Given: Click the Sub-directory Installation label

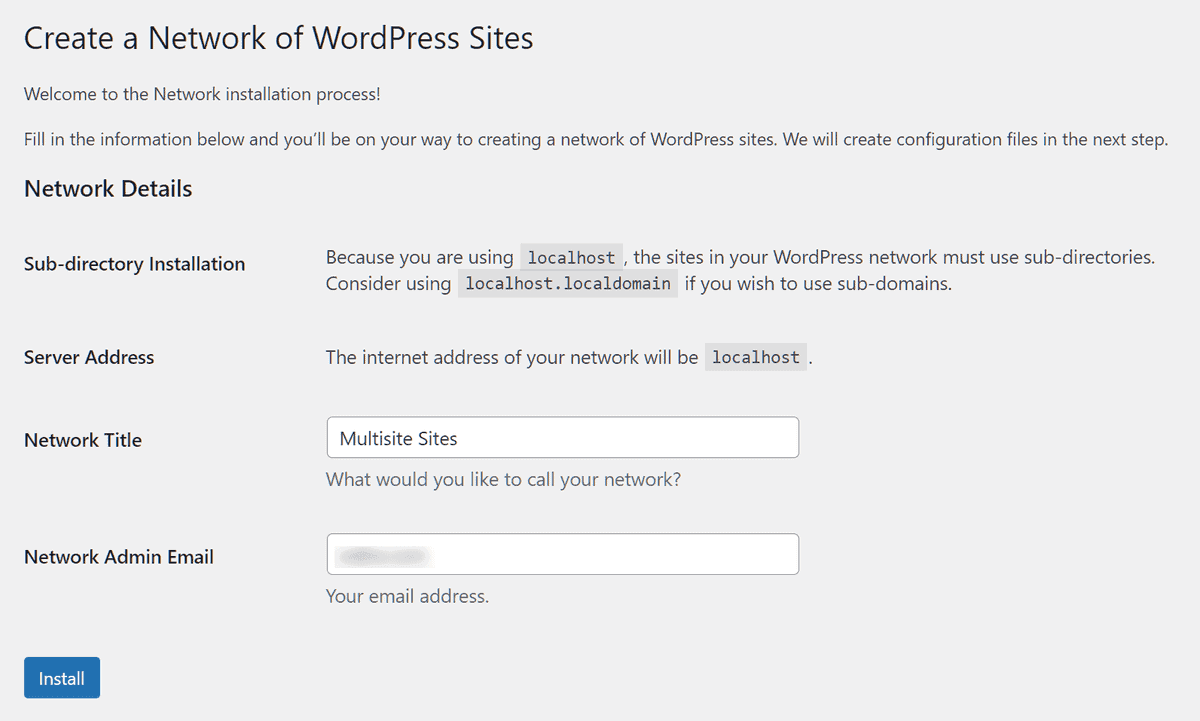Looking at the screenshot, I should [x=134, y=263].
